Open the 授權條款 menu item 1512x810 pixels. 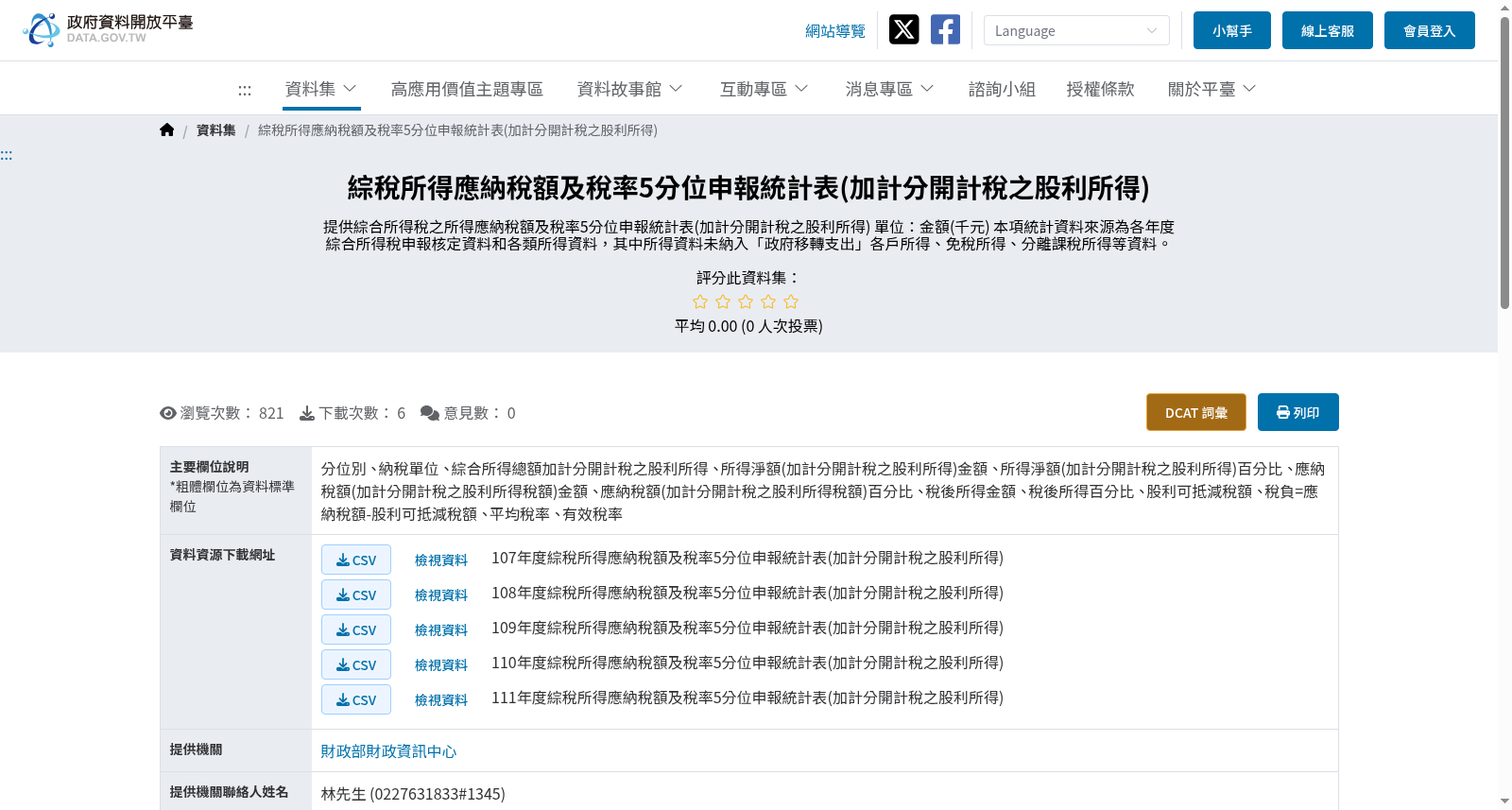point(1100,89)
